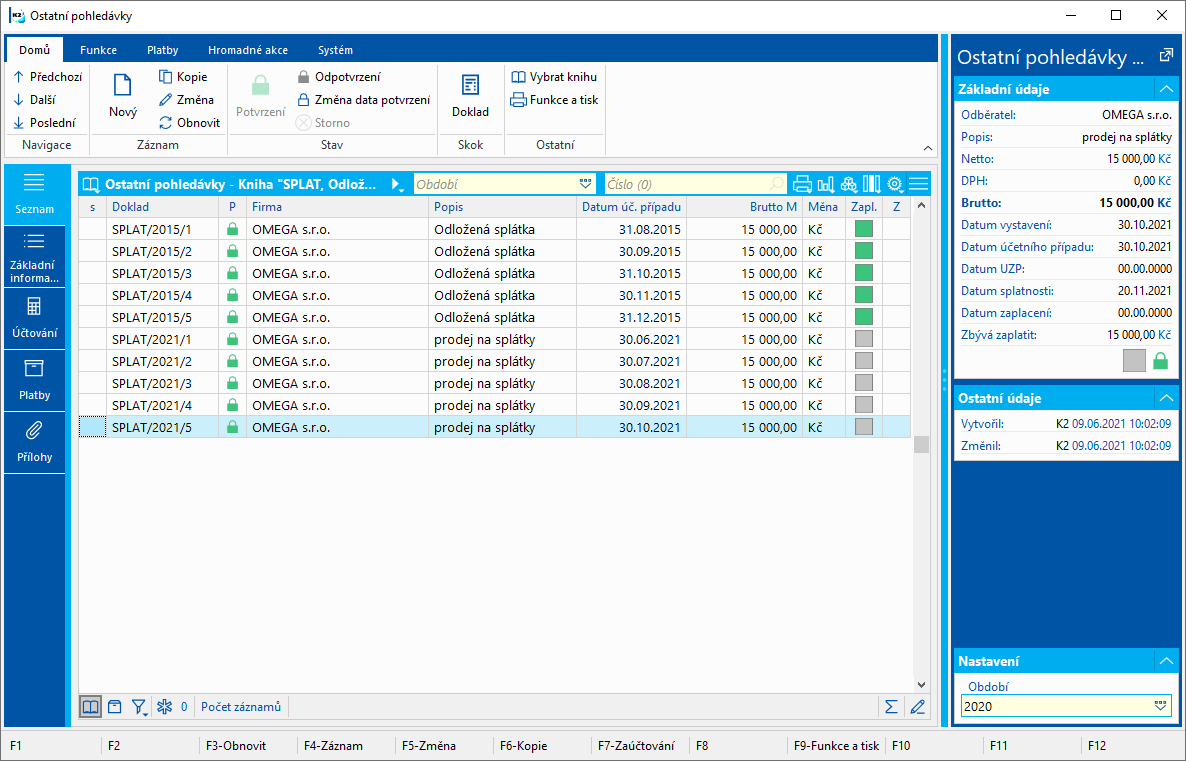This screenshot has width=1186, height=761.
Task: Toggle book view icon in footer
Action: click(90, 707)
